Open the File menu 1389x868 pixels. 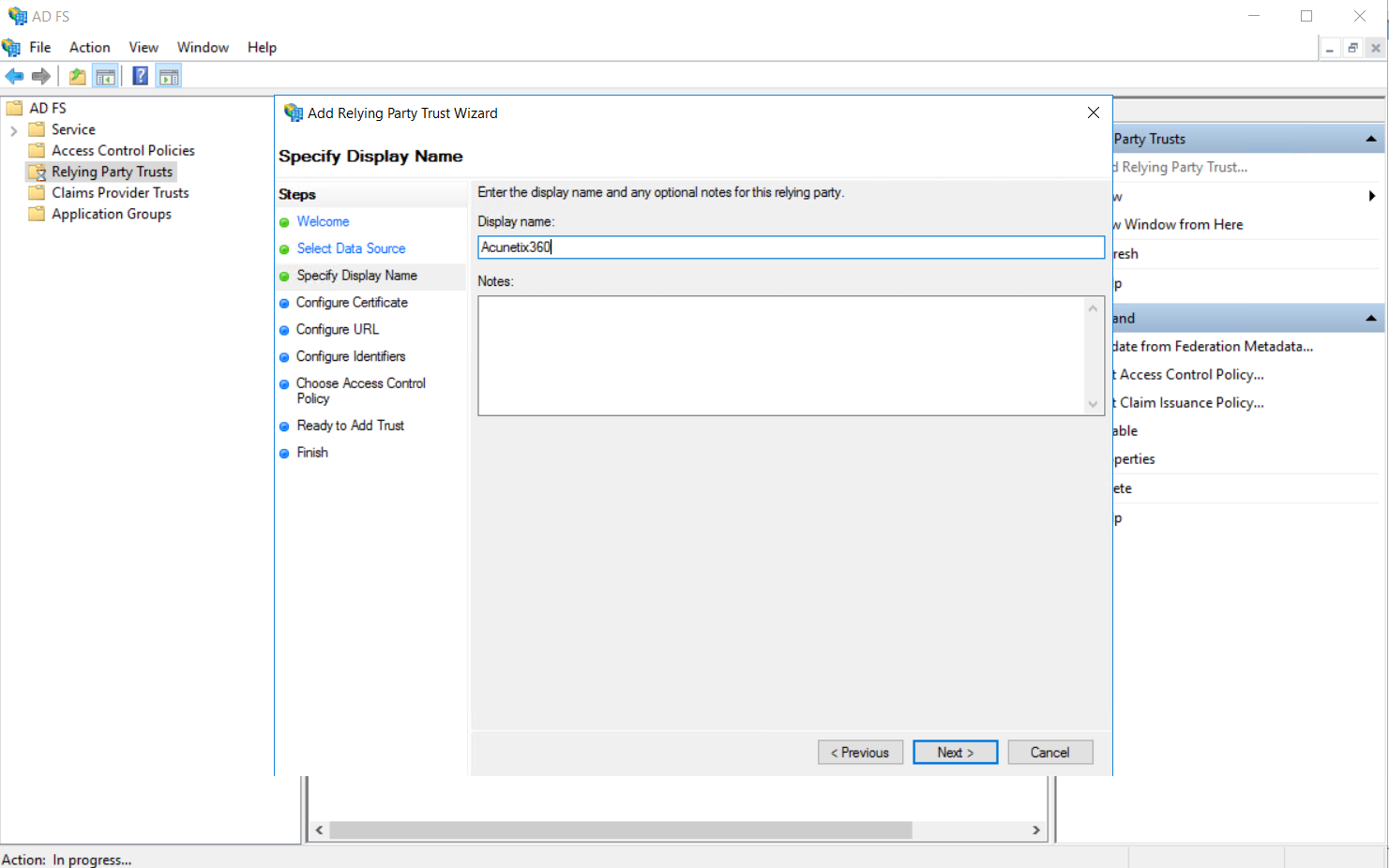coord(40,47)
